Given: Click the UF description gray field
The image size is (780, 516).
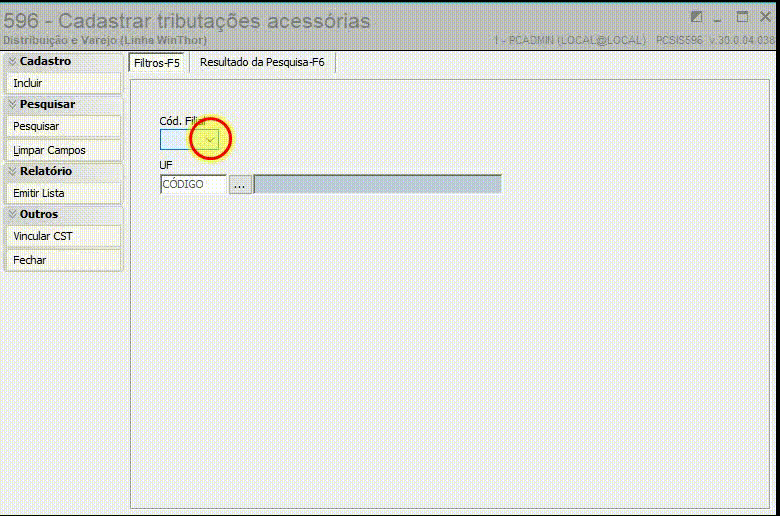Looking at the screenshot, I should 378,184.
